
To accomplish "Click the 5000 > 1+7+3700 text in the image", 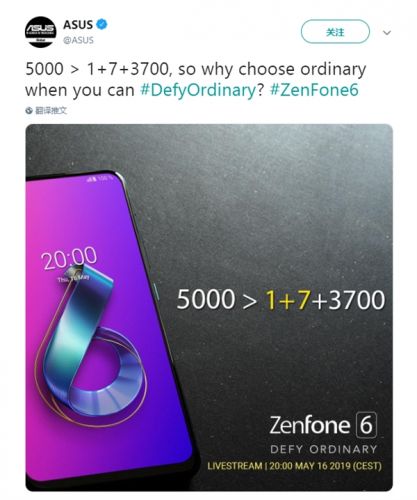I will [281, 299].
